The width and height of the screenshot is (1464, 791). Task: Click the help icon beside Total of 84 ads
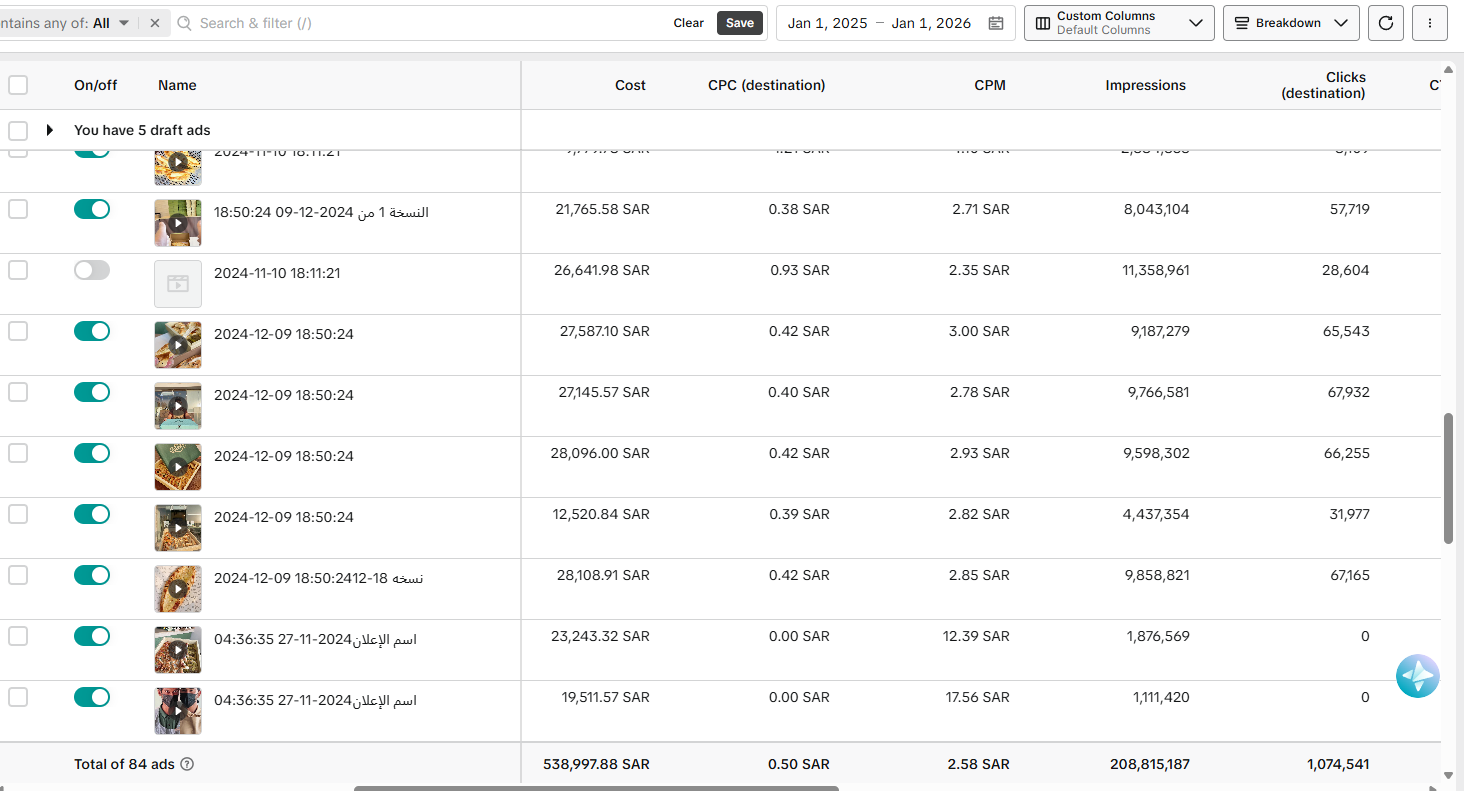(x=187, y=764)
